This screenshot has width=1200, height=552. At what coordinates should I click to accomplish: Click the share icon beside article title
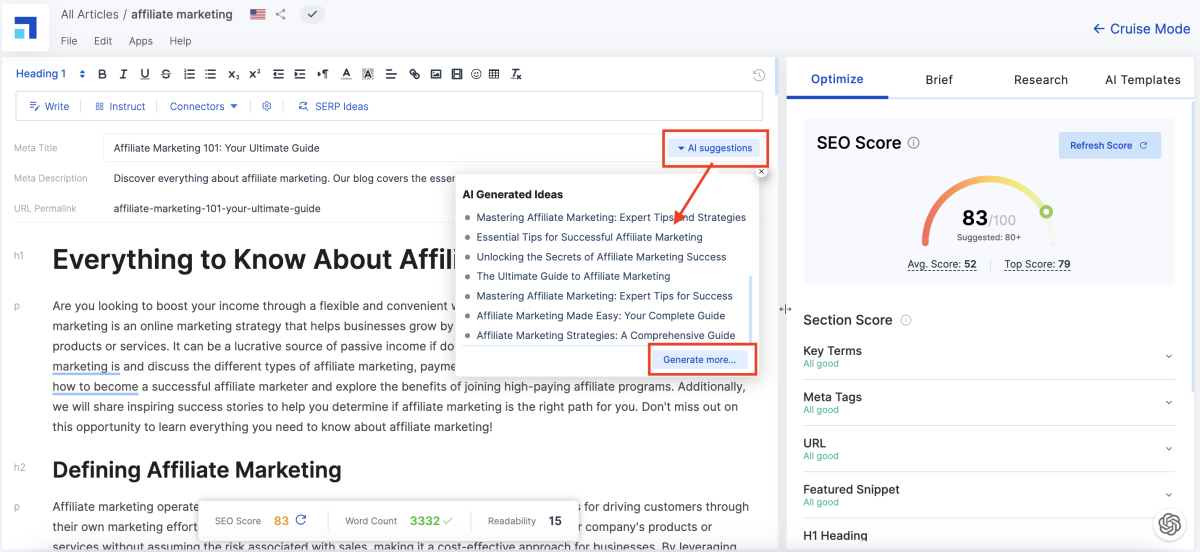281,14
